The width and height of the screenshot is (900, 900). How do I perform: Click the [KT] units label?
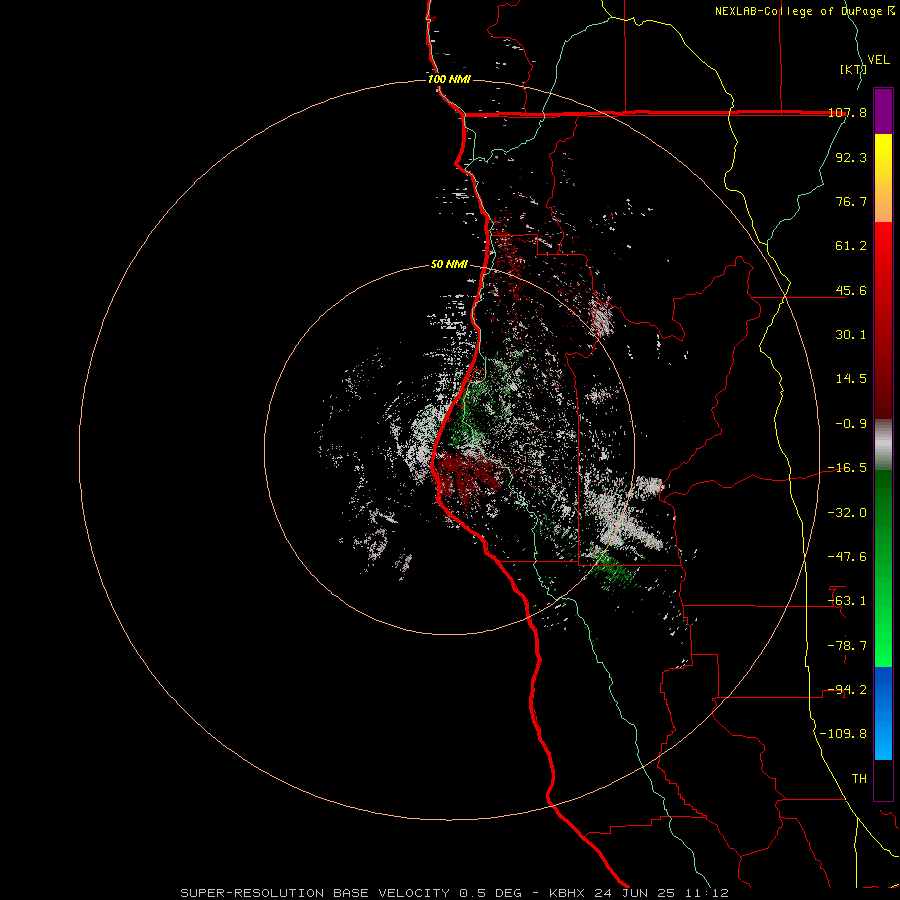click(x=852, y=69)
